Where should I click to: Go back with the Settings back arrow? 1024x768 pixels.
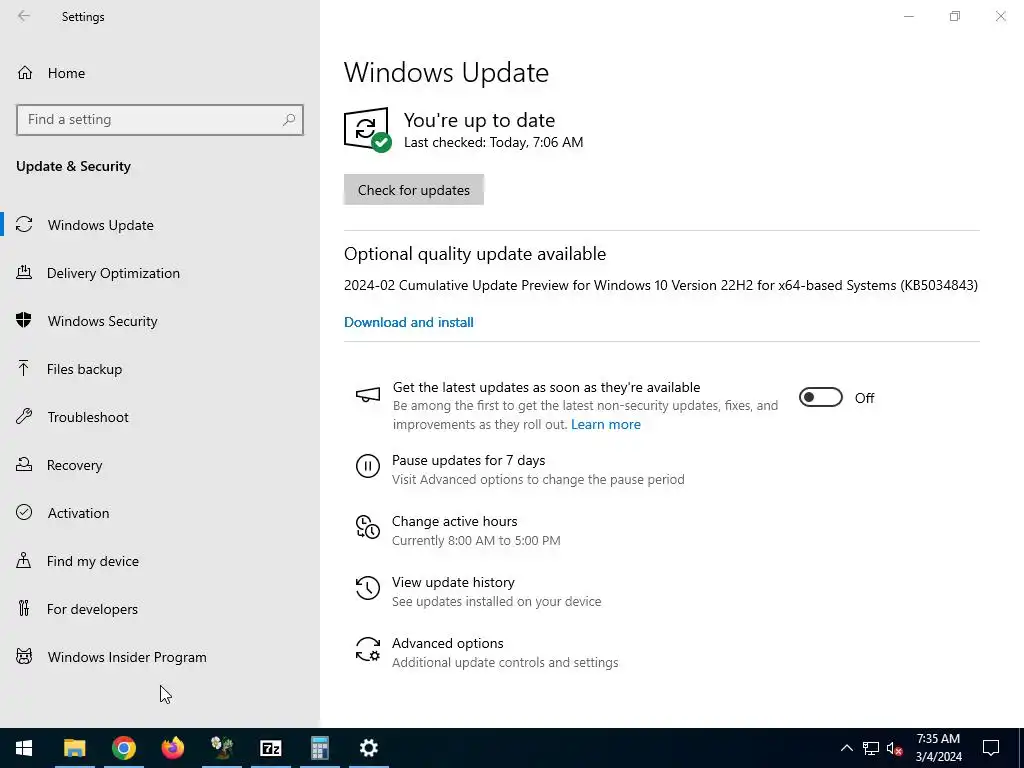pos(24,16)
